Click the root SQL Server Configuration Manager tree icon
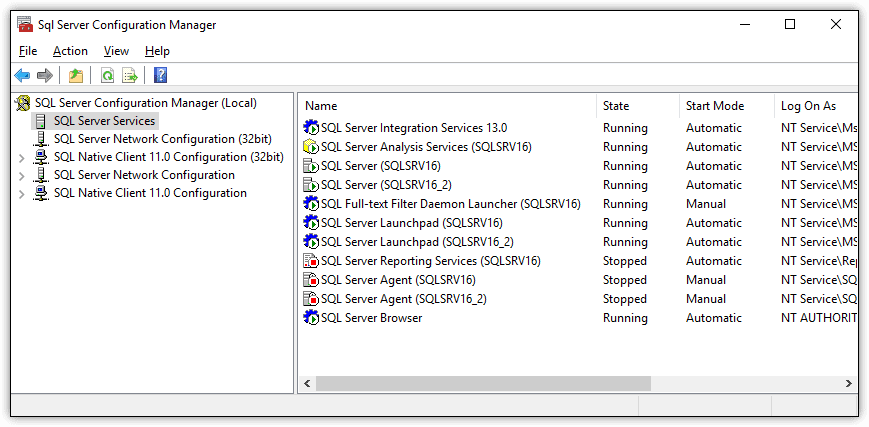869x427 pixels. pyautogui.click(x=23, y=103)
